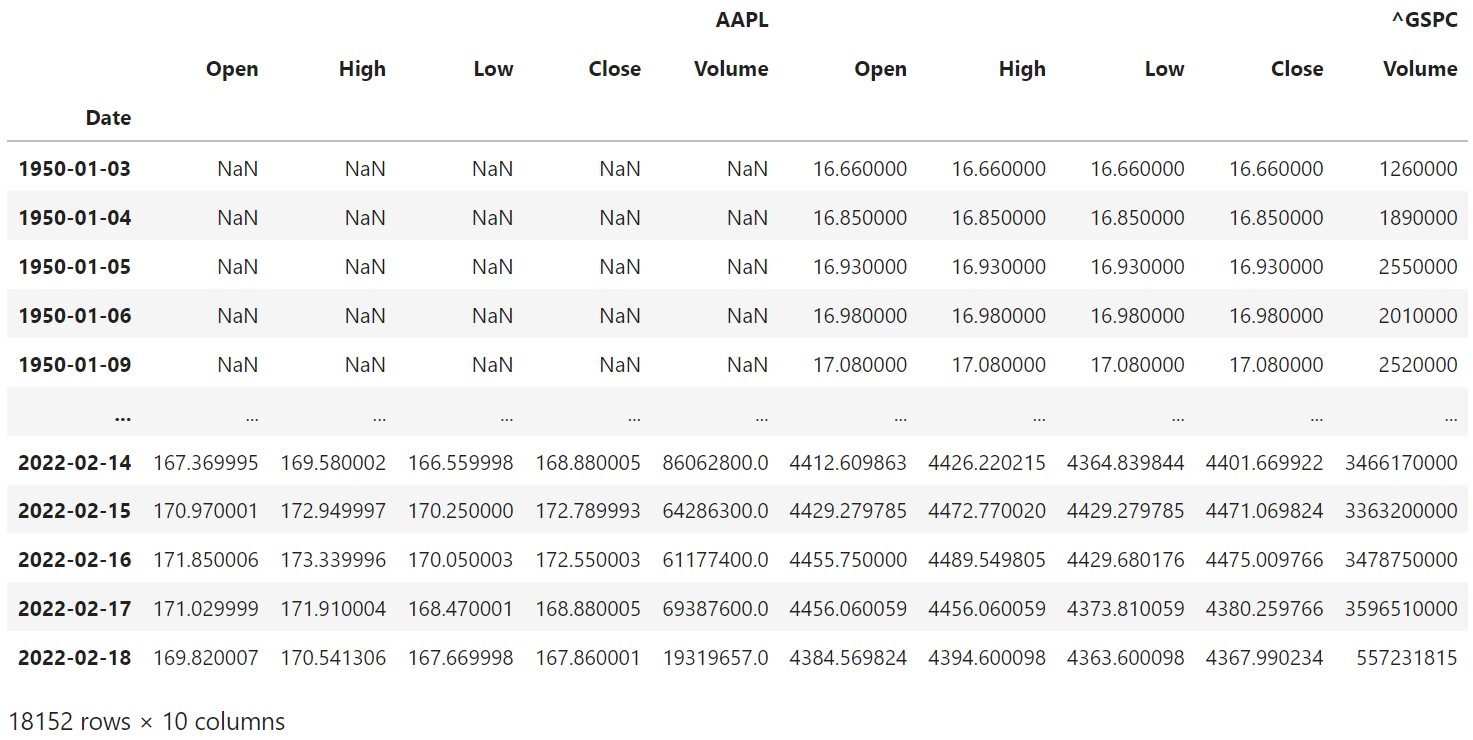The width and height of the screenshot is (1473, 740).
Task: Click the cell value 4367.990234
Action: point(1265,658)
